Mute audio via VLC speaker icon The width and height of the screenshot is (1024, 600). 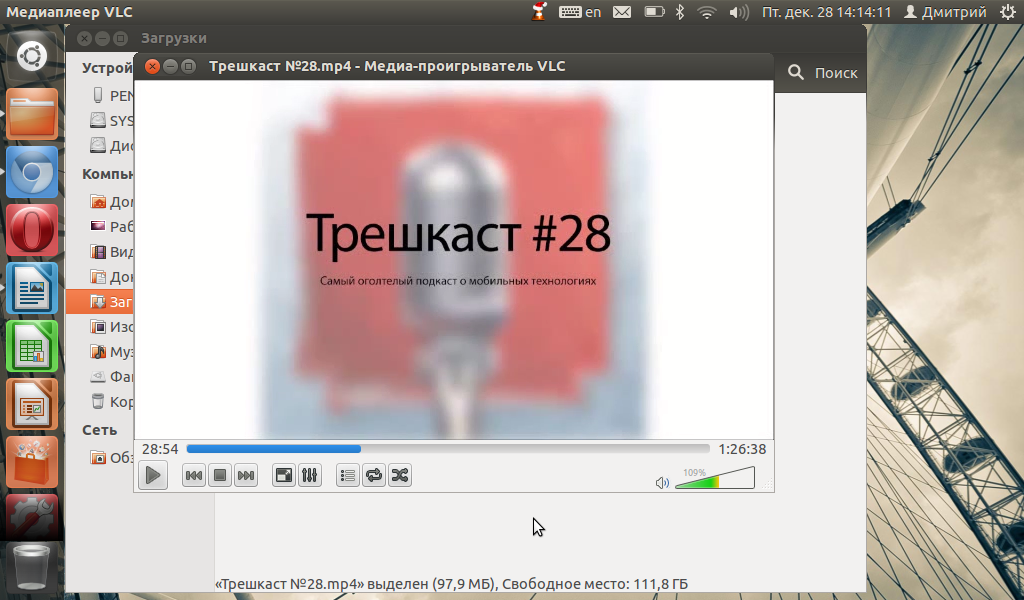click(x=662, y=482)
